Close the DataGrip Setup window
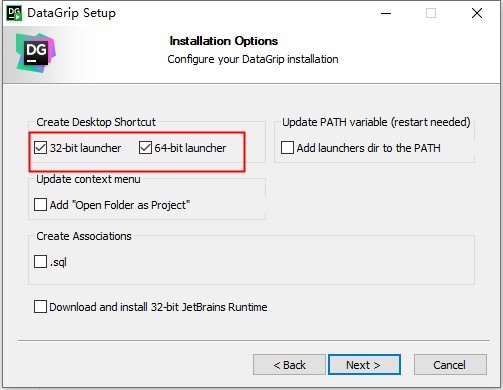 pyautogui.click(x=477, y=13)
